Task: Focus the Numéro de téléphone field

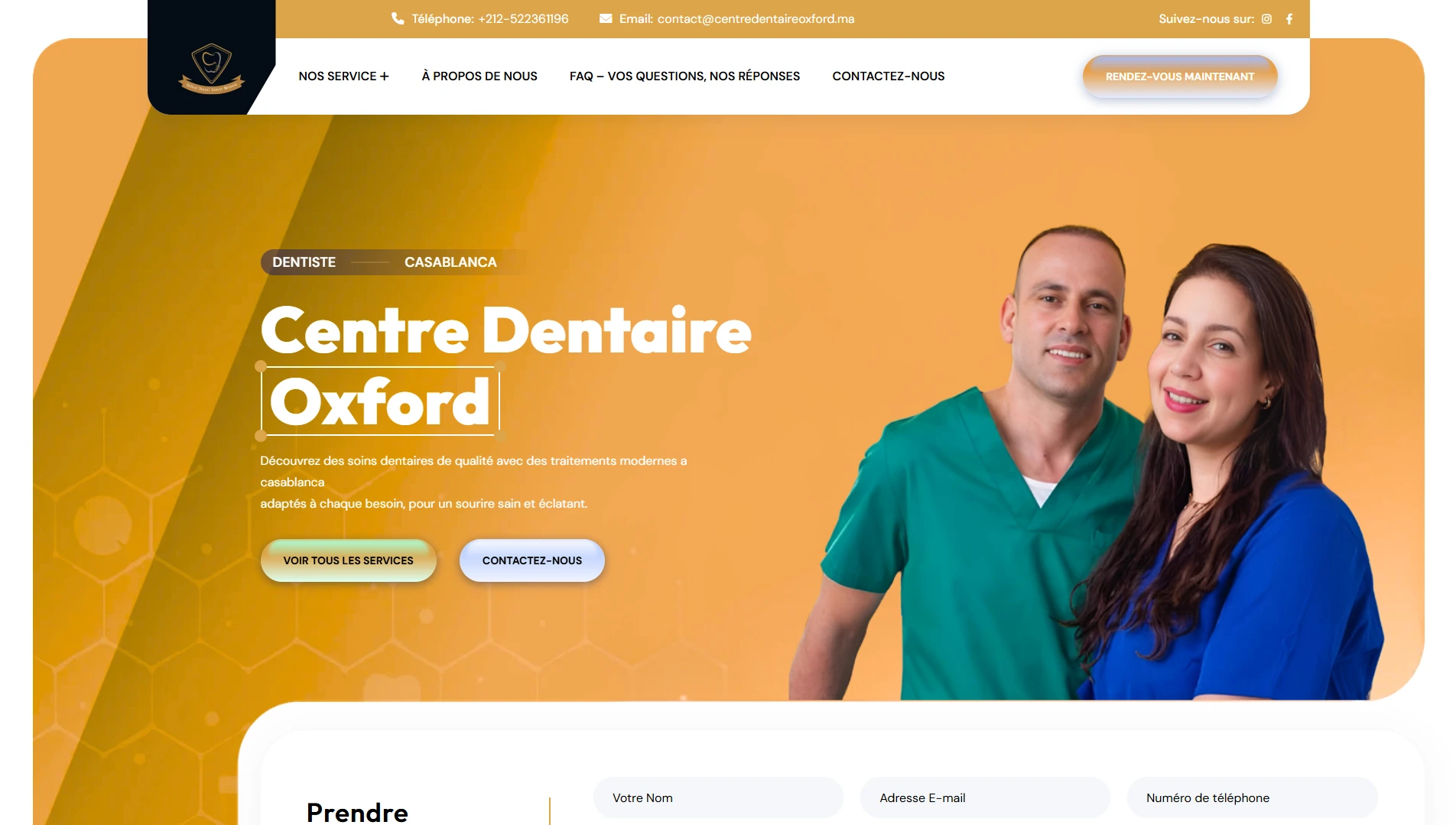Action: click(1252, 798)
